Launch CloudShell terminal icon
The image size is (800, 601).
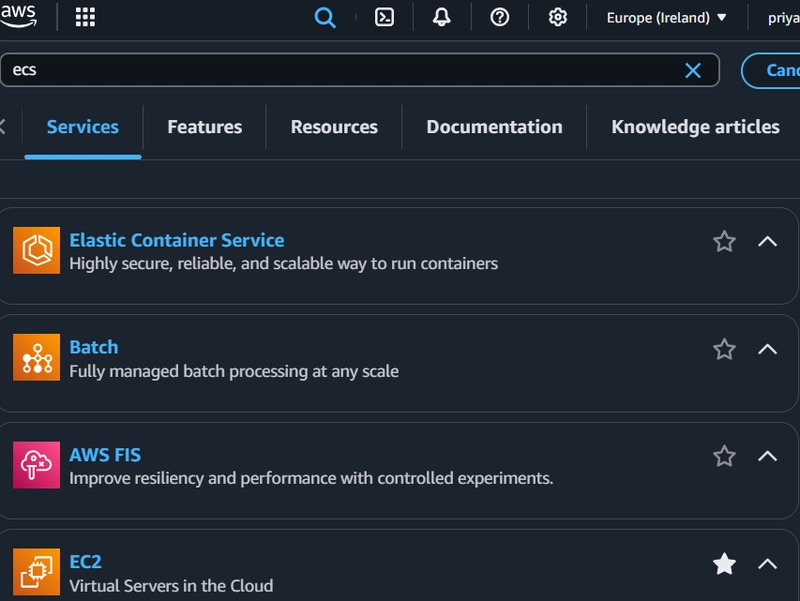[384, 17]
